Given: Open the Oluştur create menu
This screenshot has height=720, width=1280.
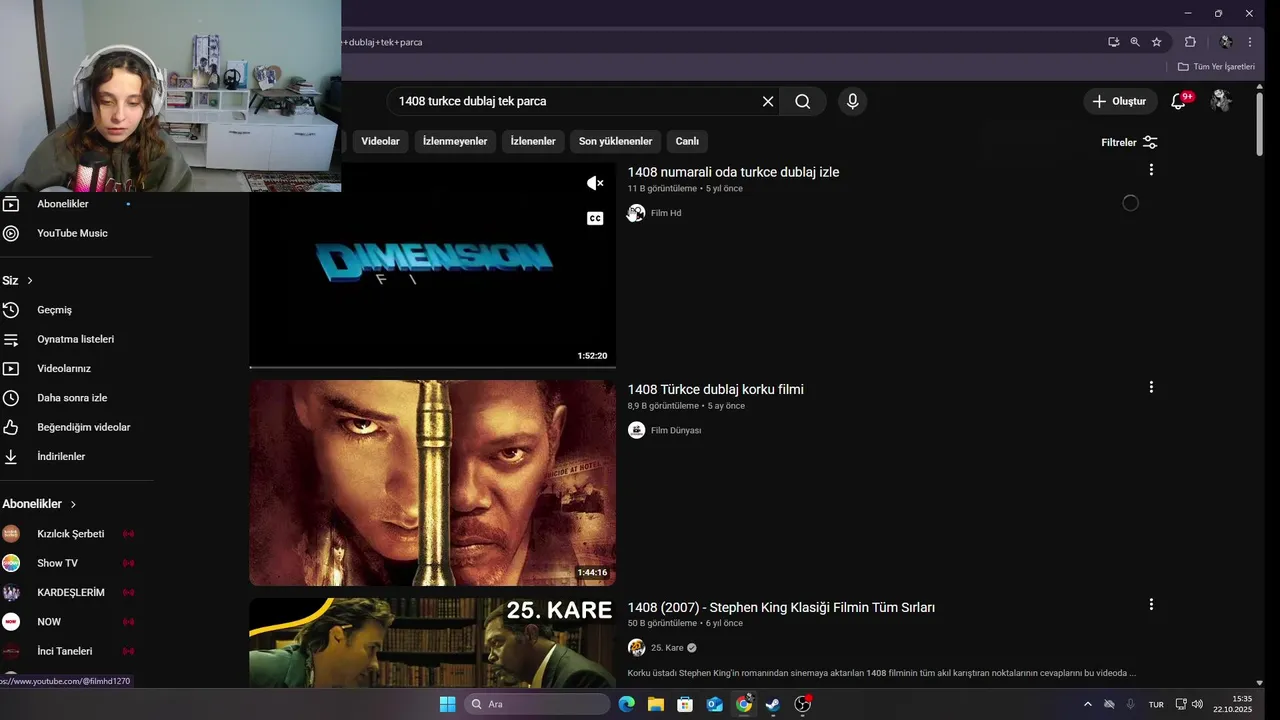Looking at the screenshot, I should tap(1120, 101).
